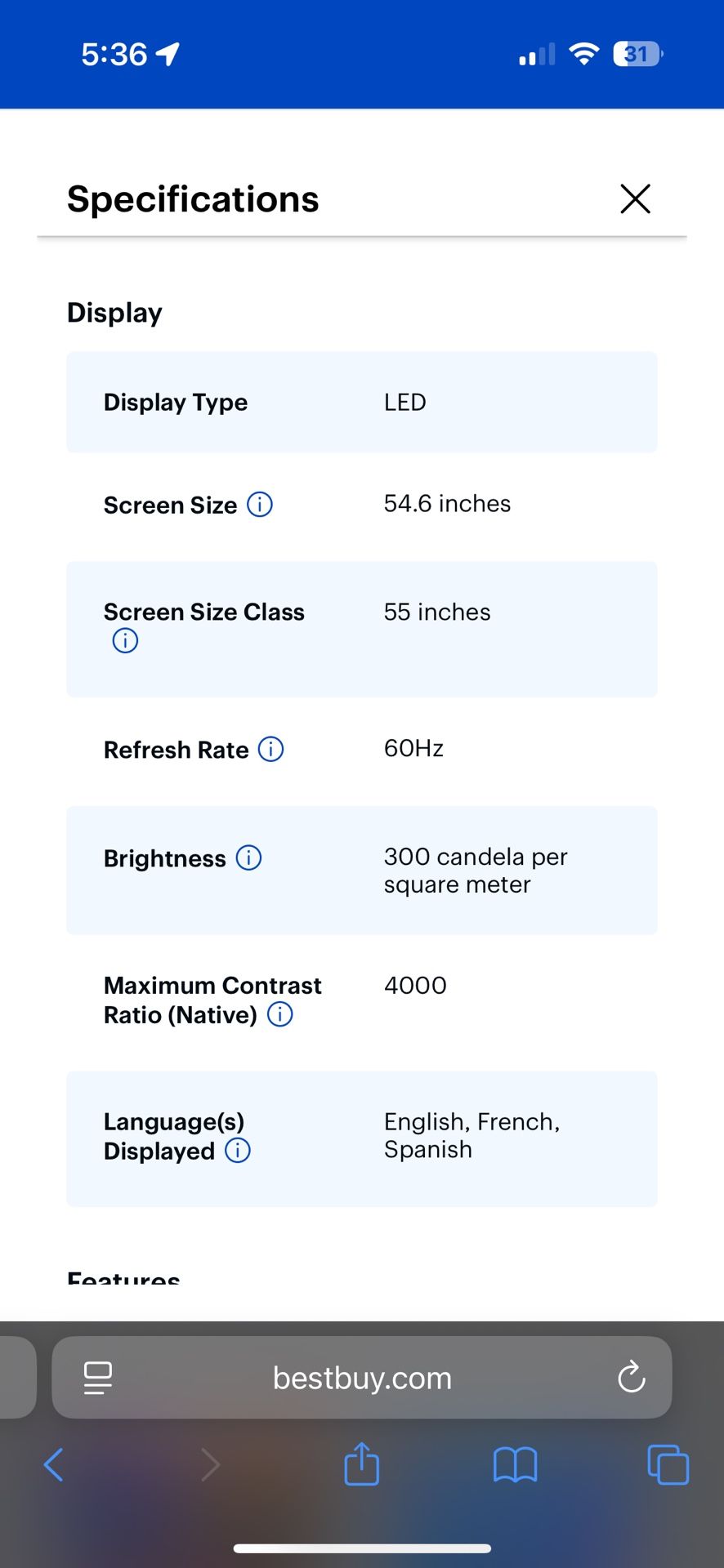Tap the Display section heading
This screenshot has height=1568, width=724.
pyautogui.click(x=114, y=312)
